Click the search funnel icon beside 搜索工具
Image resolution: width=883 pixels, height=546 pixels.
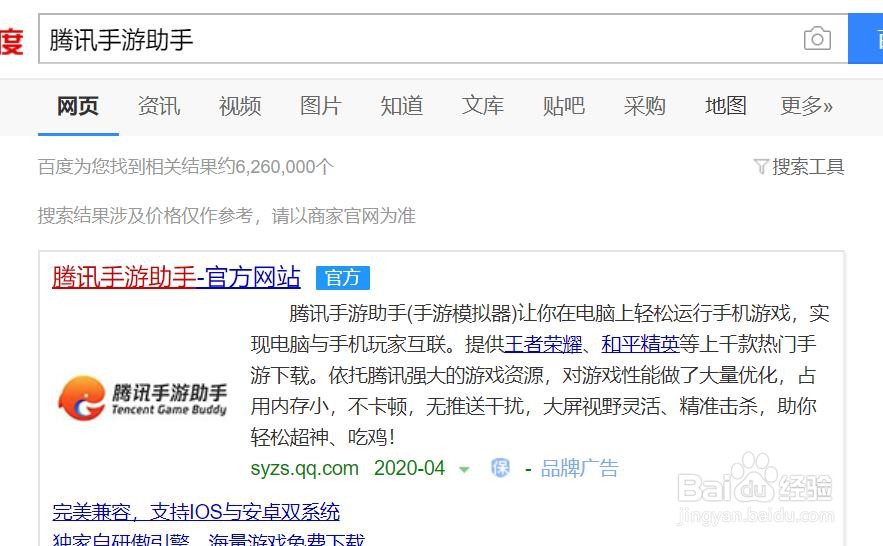(761, 167)
